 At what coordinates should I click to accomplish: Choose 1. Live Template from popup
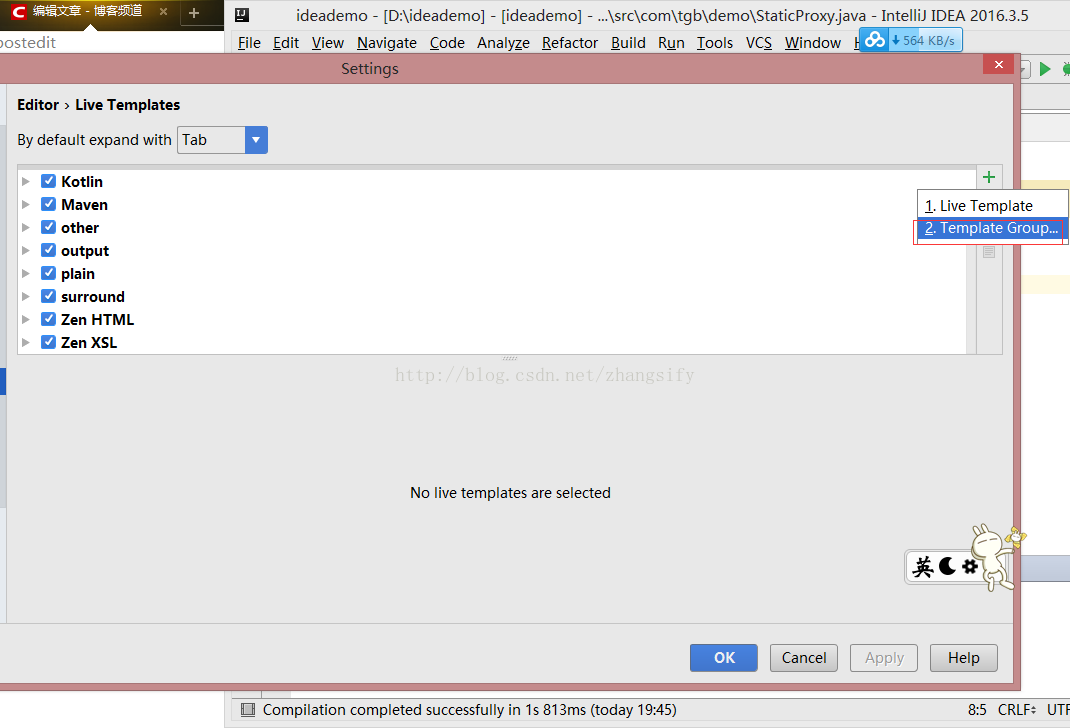[x=992, y=205]
